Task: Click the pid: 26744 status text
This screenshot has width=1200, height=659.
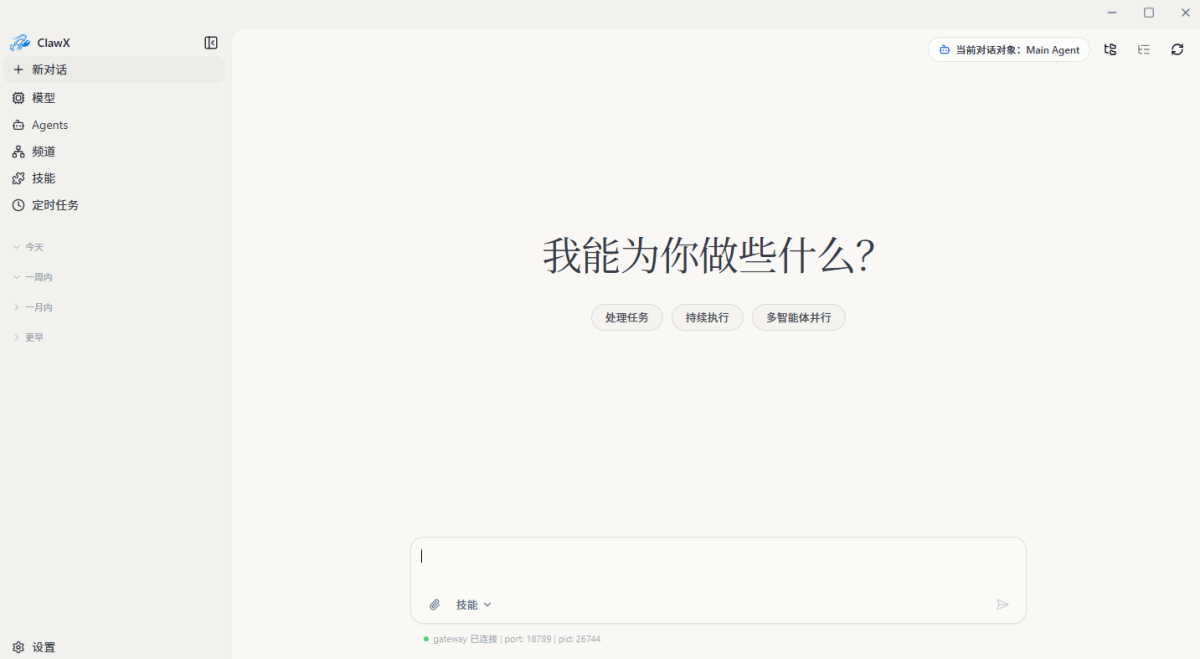Action: 579,639
